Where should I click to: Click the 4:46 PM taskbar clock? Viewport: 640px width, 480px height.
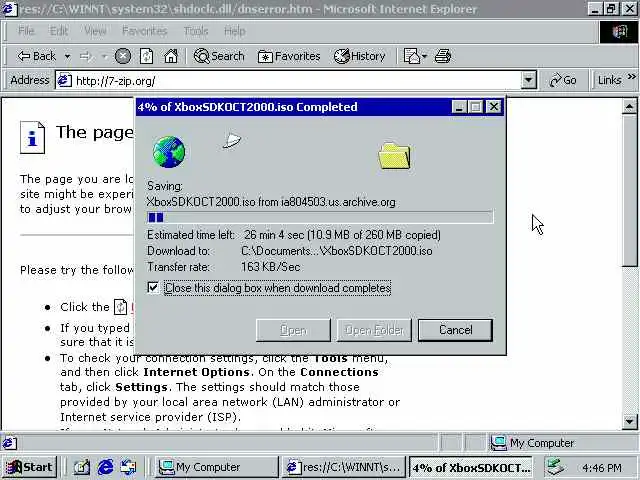[x=602, y=468]
